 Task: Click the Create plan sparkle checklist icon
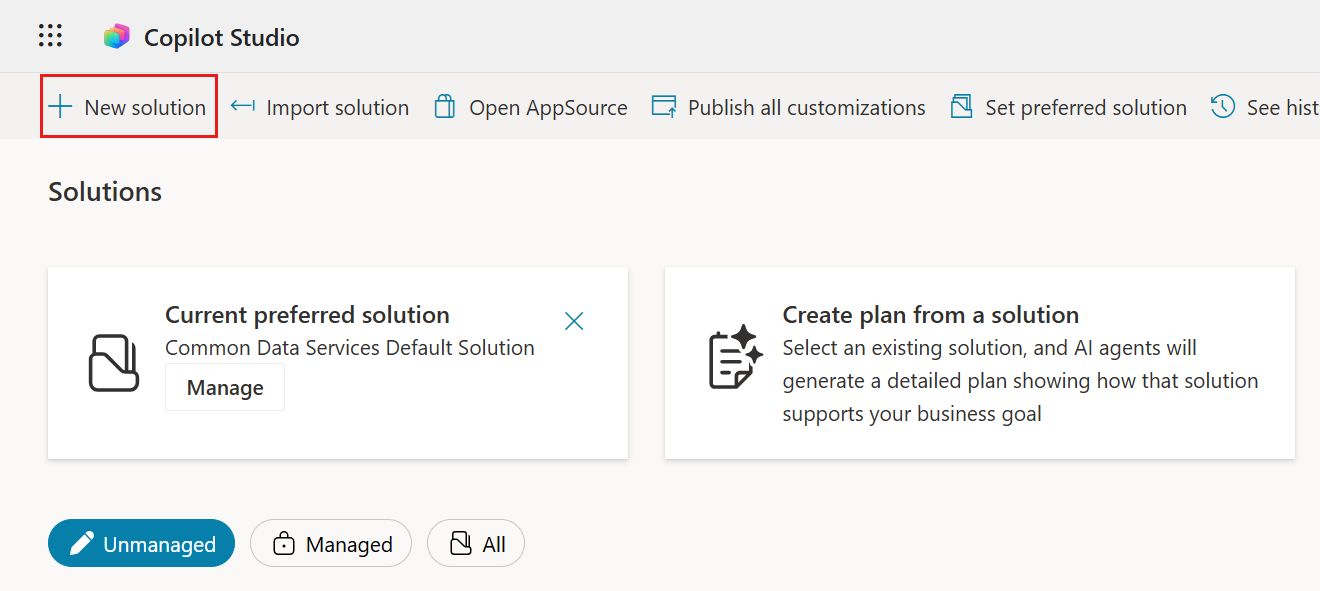coord(735,357)
